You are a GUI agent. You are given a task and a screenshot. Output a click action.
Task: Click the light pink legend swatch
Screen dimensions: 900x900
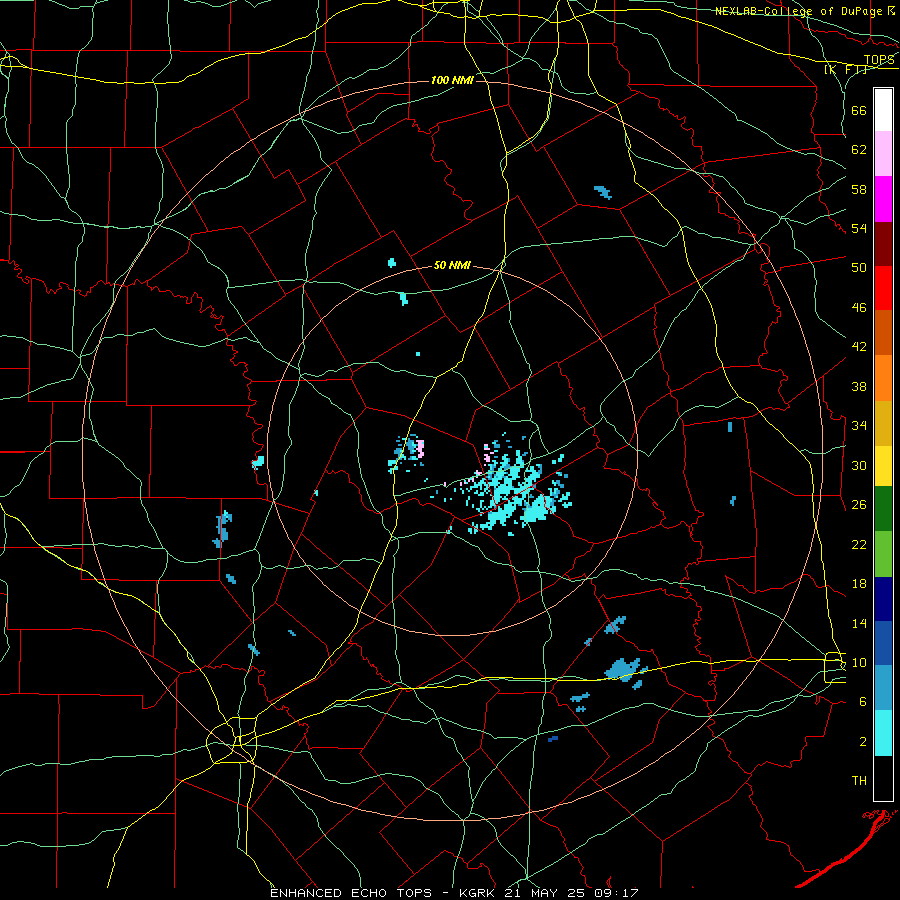(883, 154)
